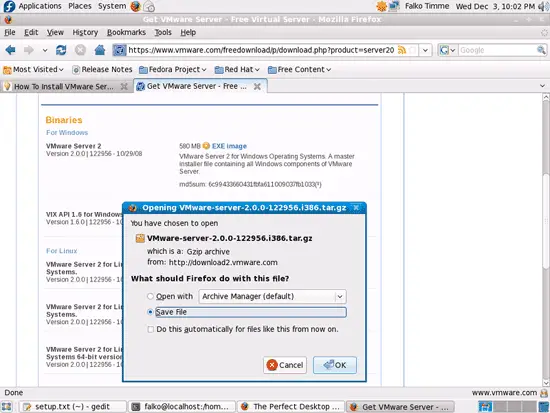Expand the Free Content bookmarks folder
Screen dimensions: 550x413
click(x=300, y=69)
